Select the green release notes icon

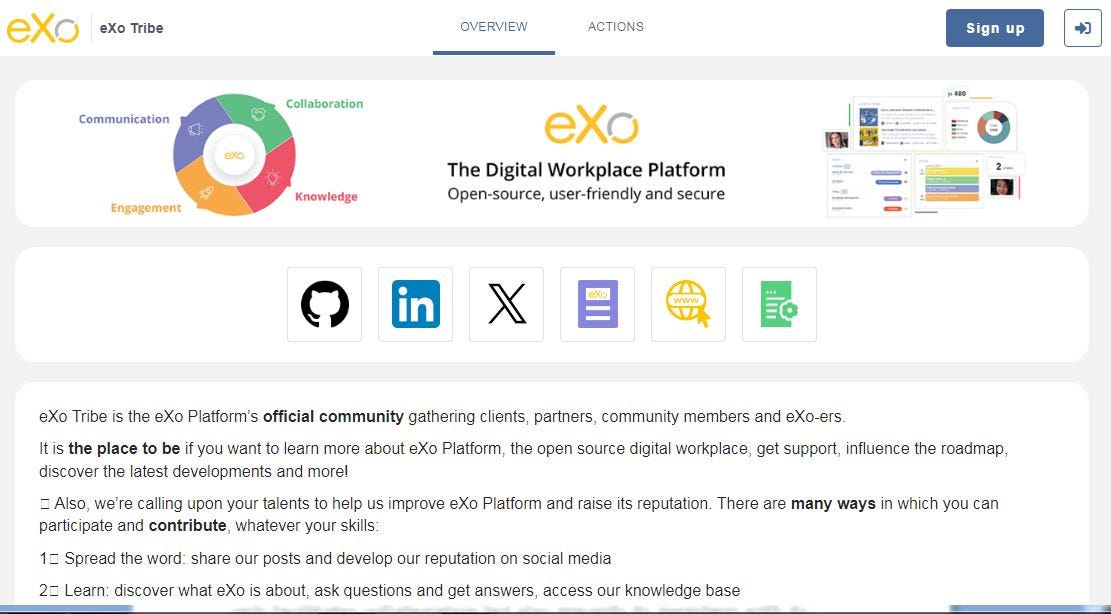tap(779, 304)
